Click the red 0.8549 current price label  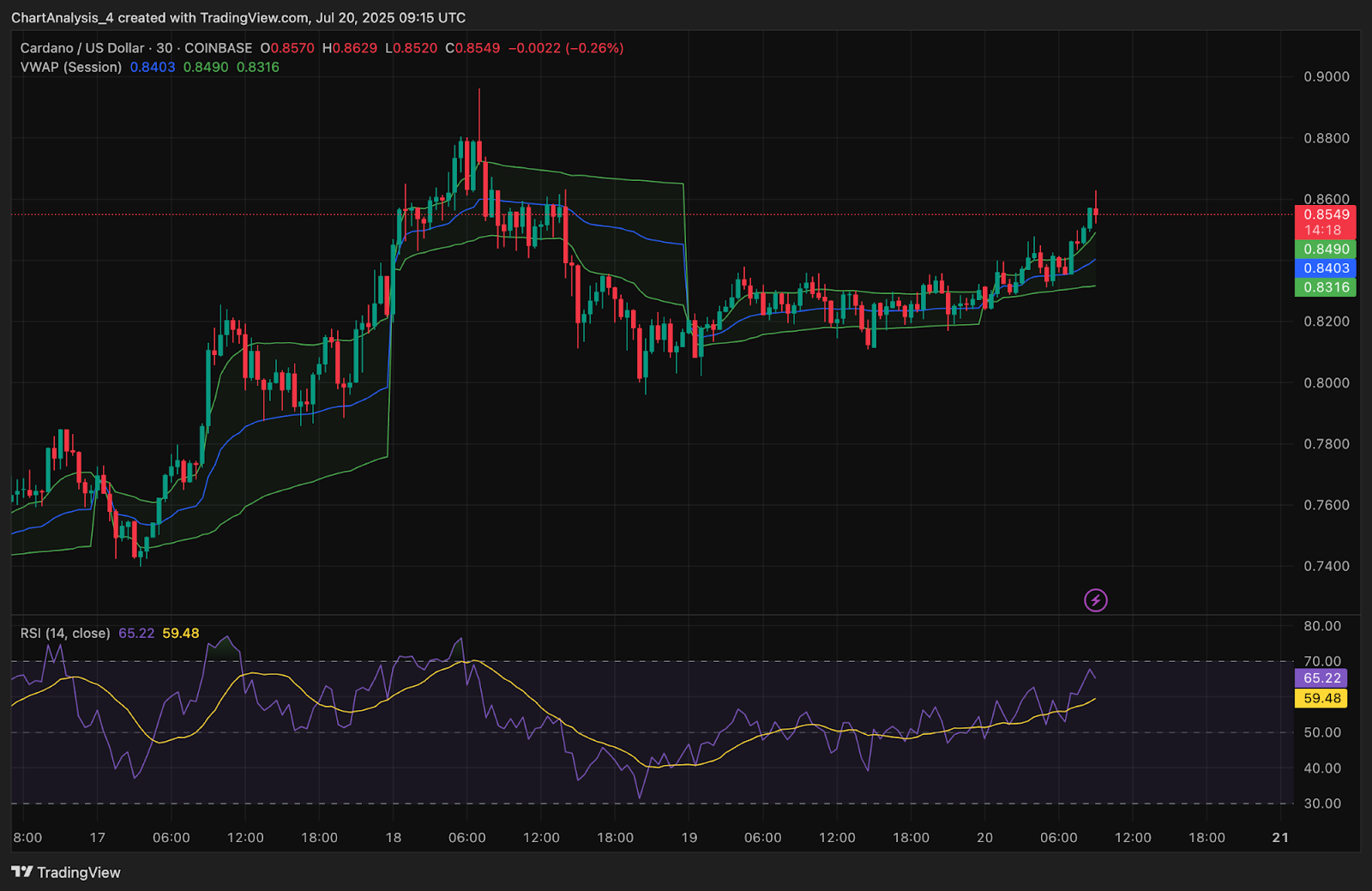click(1325, 215)
